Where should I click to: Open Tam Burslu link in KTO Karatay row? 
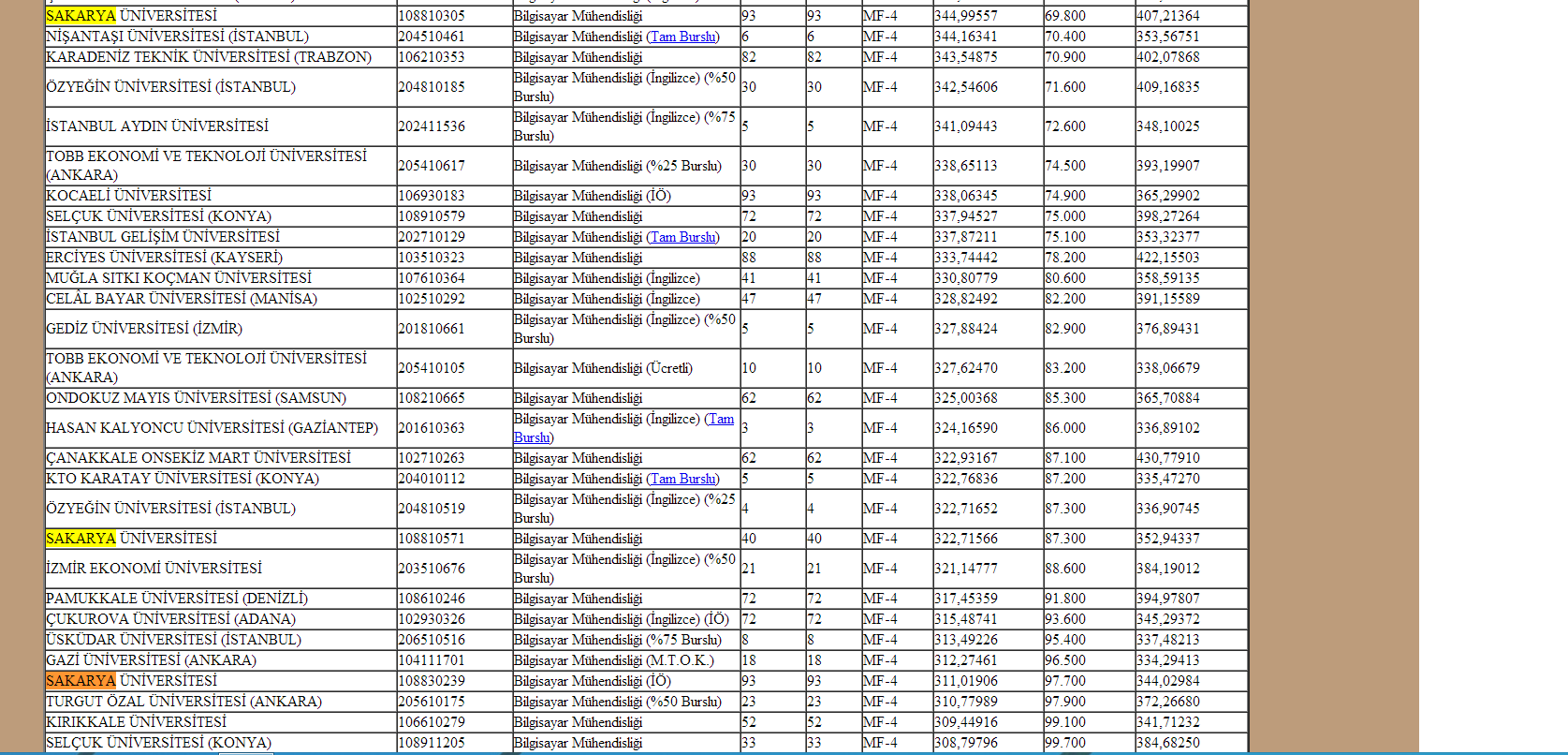click(x=683, y=479)
